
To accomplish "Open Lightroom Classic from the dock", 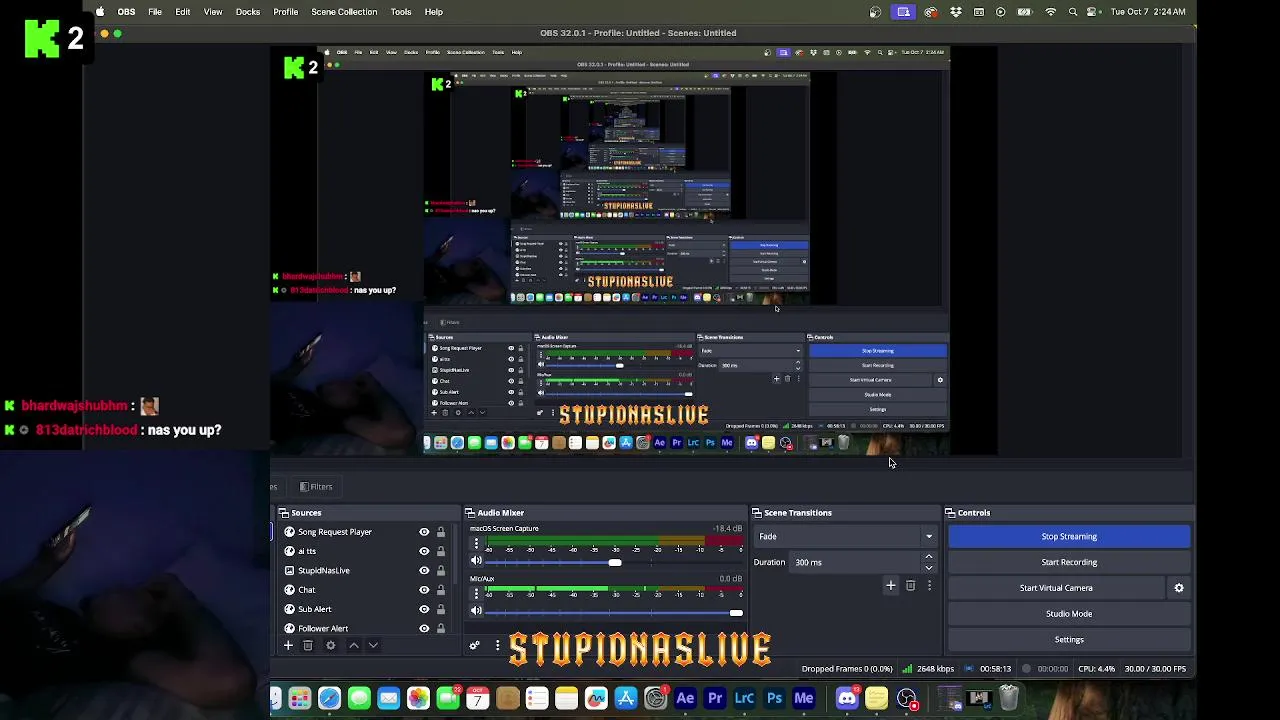I will point(744,698).
